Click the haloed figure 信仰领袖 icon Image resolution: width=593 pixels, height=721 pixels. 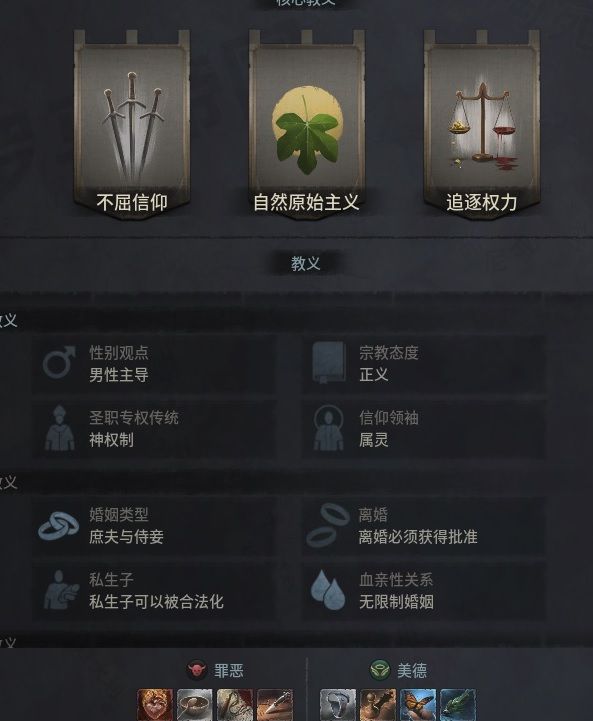pyautogui.click(x=328, y=428)
